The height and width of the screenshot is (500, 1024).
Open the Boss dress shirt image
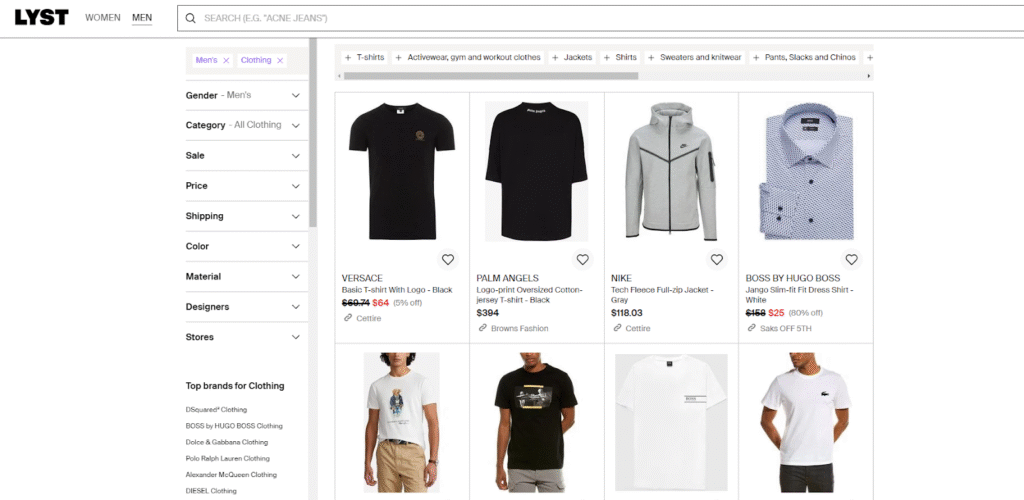click(x=806, y=171)
